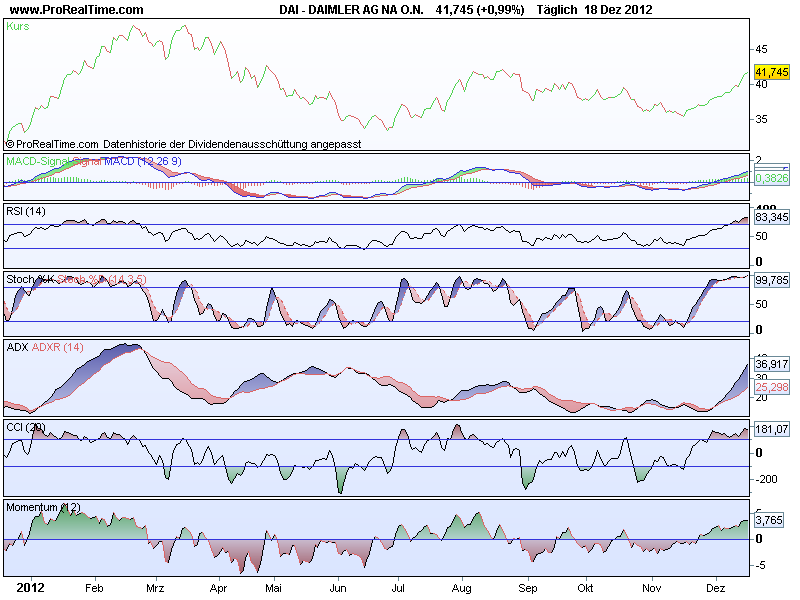Click the Datenhistorie der Dividendenausschüttung angepasst note
The width and height of the screenshot is (800, 600).
click(232, 144)
